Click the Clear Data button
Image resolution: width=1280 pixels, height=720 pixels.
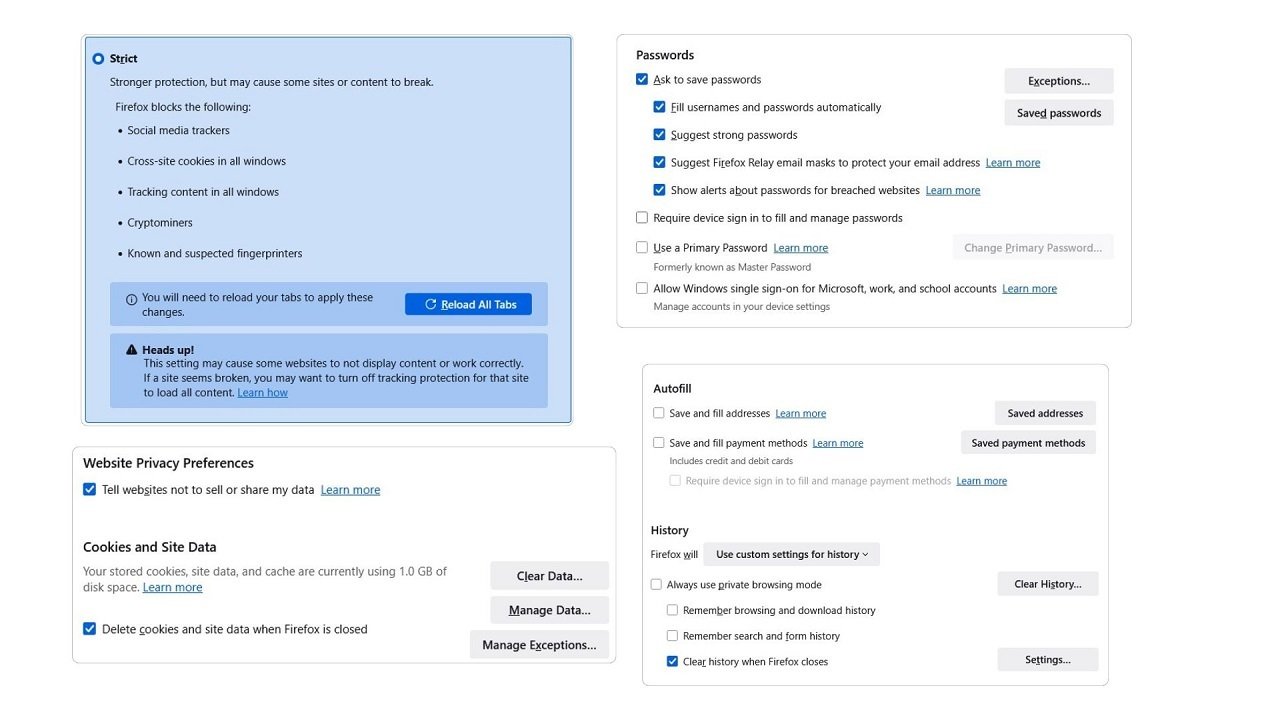pyautogui.click(x=549, y=575)
